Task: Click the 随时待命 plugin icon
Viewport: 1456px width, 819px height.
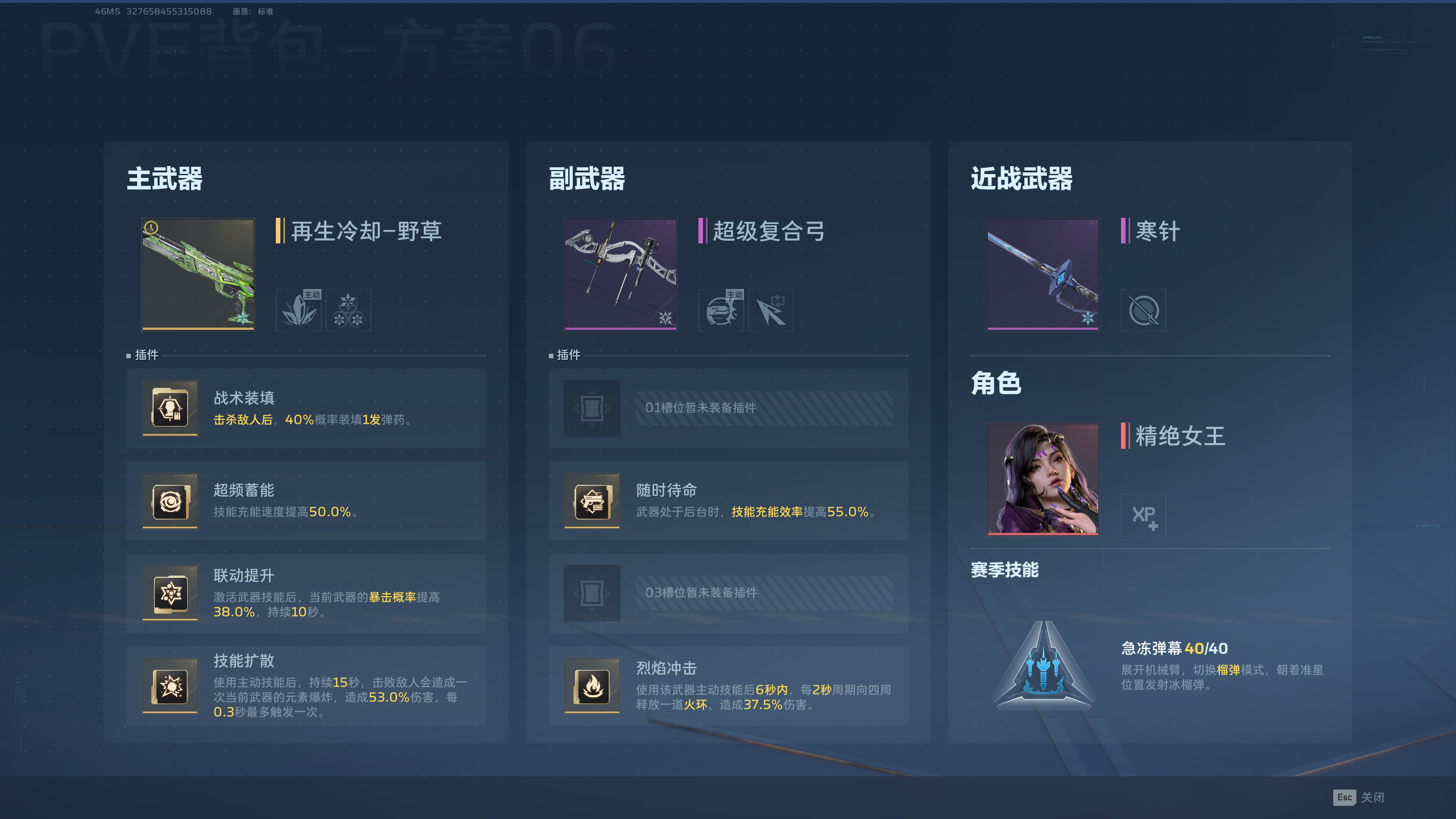Action: (592, 500)
